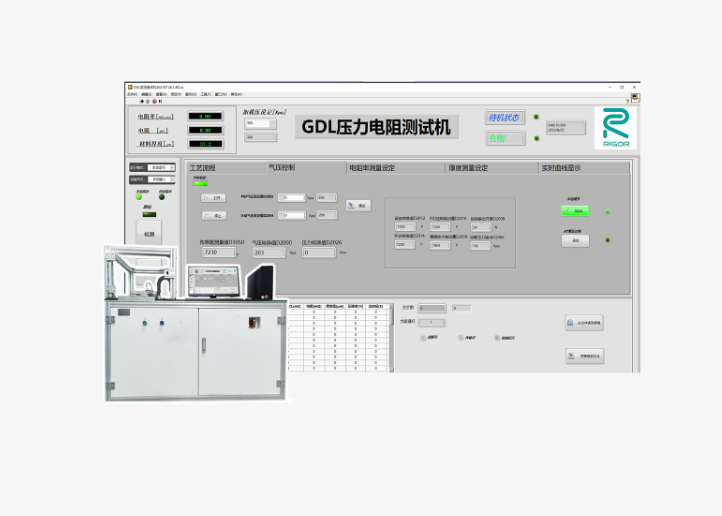Click the LabVIEW Run arrow toolbar icon
722x516 pixels.
point(140,100)
